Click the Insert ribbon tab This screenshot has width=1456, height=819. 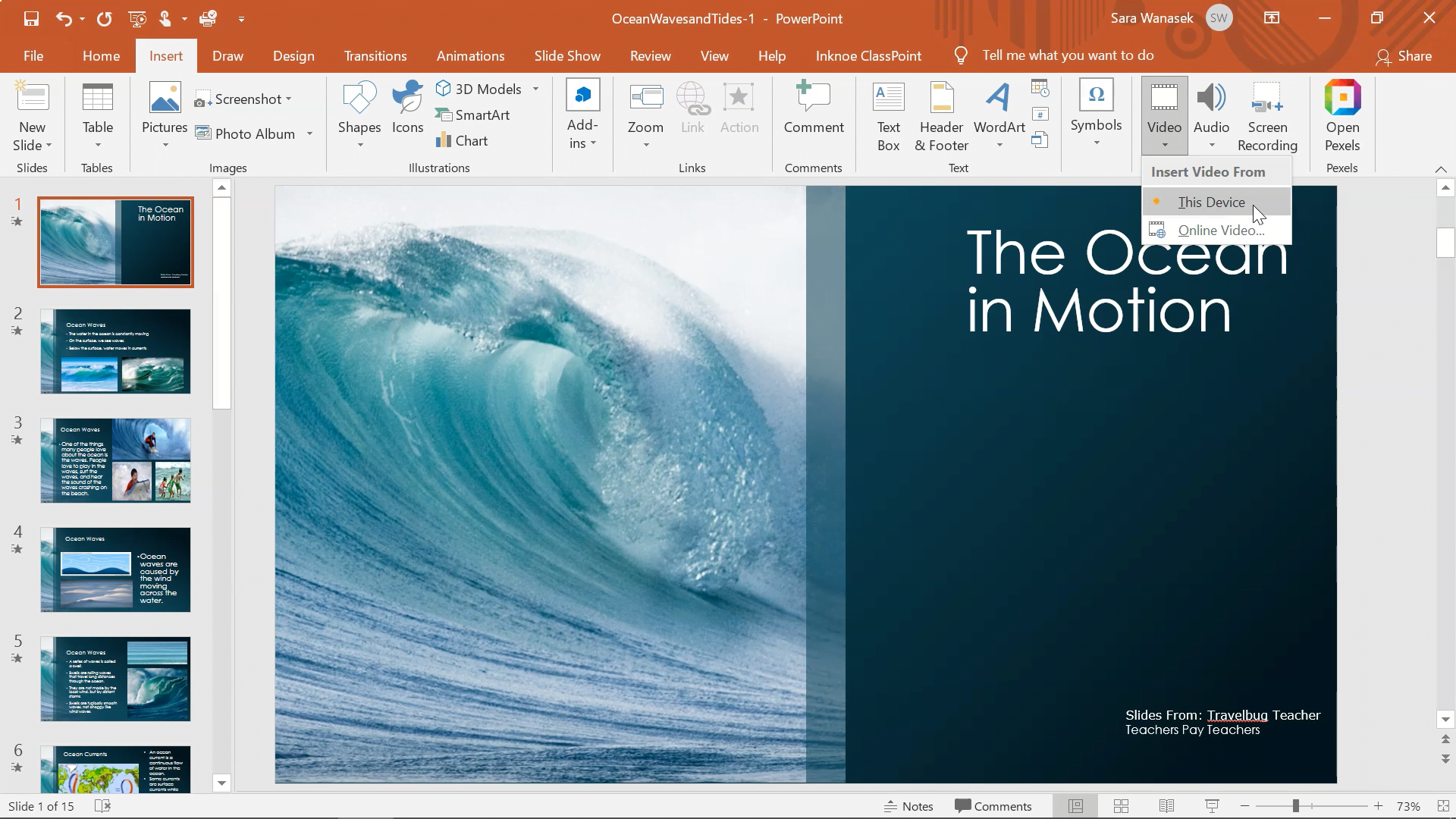coord(166,55)
